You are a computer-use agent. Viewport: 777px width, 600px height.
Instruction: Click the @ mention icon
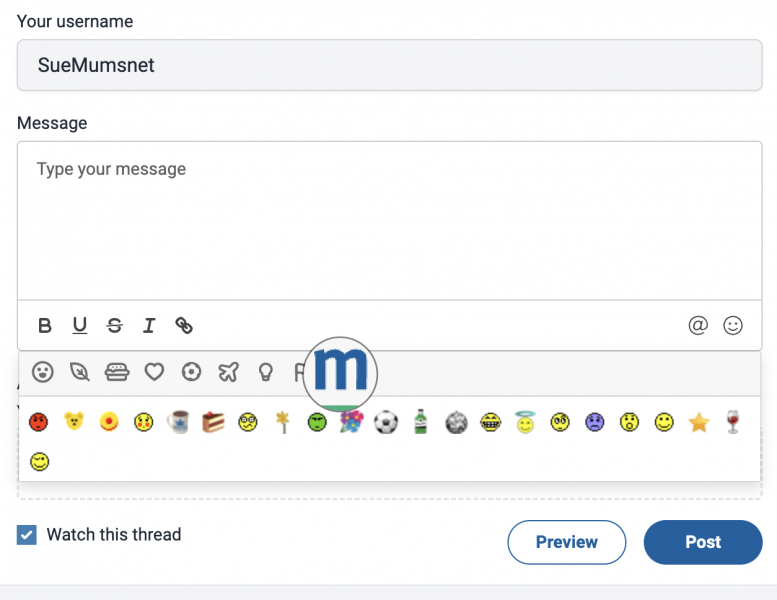pos(698,325)
